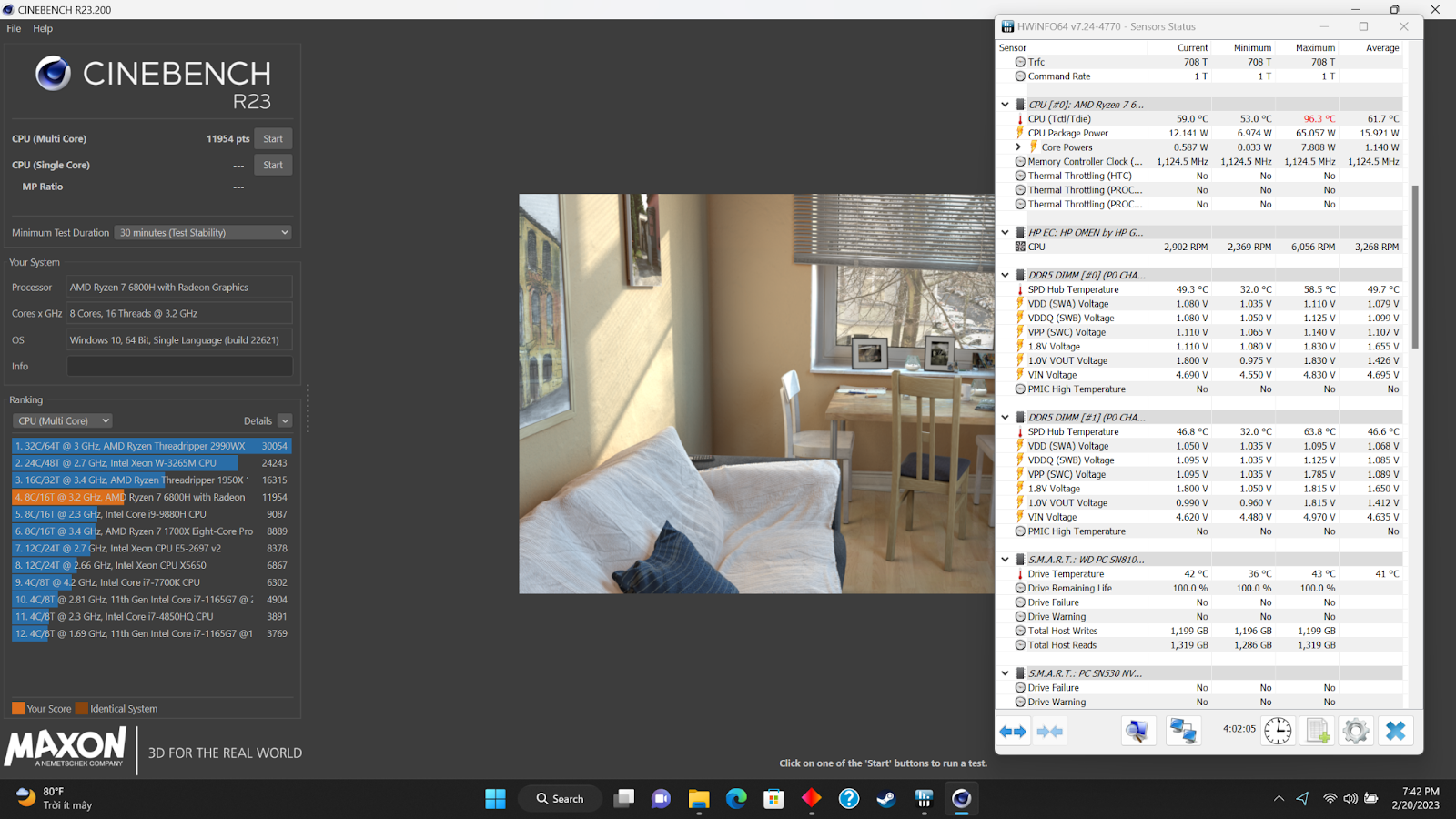This screenshot has height=819, width=1456.
Task: Launch Microsoft Edge from taskbar
Action: [x=736, y=799]
